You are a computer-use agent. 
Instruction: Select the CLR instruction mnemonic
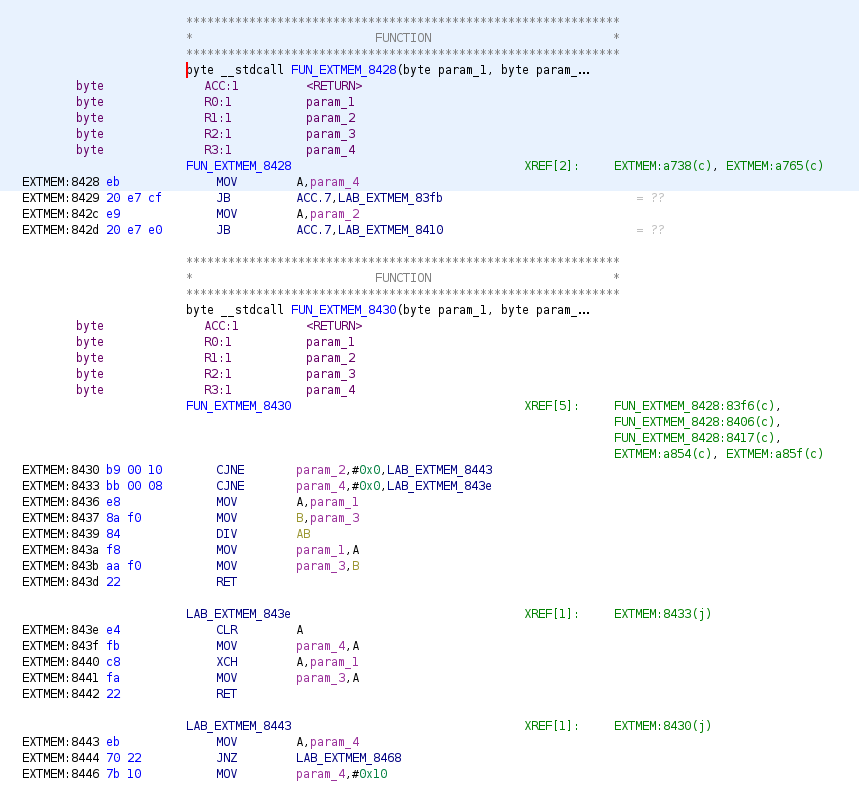click(x=226, y=630)
